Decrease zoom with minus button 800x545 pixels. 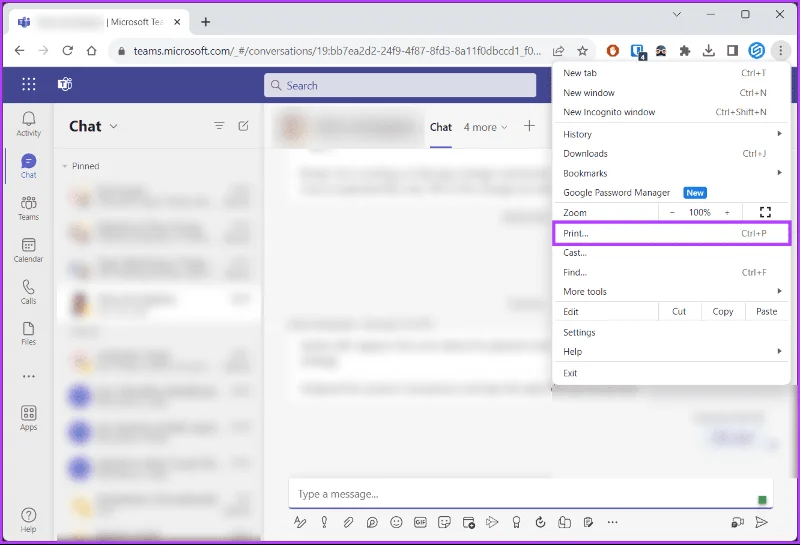click(672, 212)
